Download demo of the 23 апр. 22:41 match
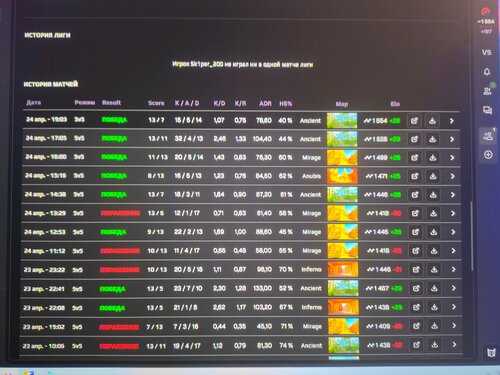 [x=434, y=288]
